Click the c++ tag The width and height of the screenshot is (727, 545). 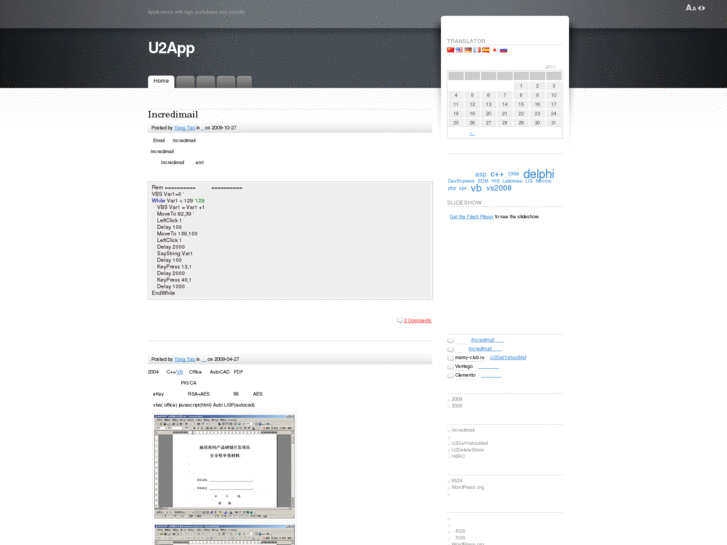pyautogui.click(x=497, y=174)
